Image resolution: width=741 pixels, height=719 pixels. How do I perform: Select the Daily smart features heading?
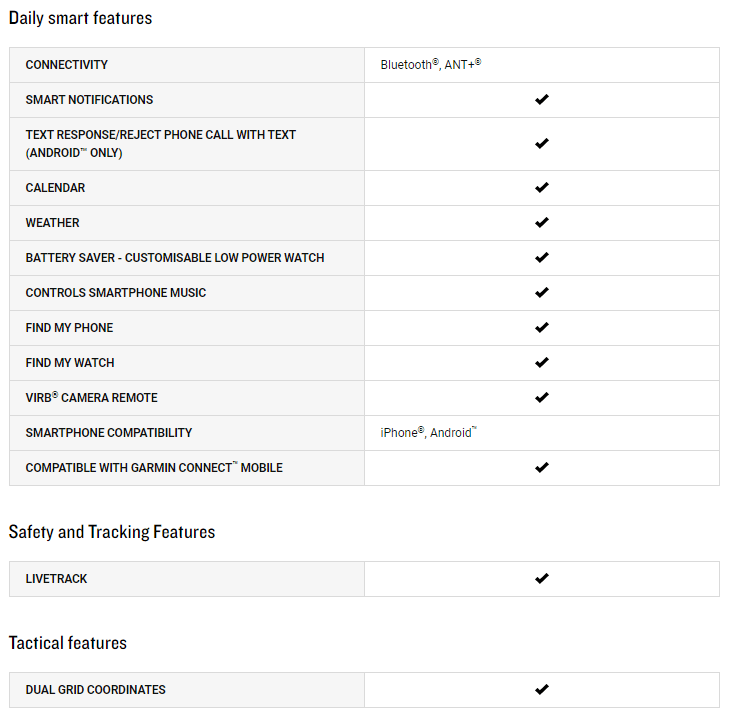[80, 18]
